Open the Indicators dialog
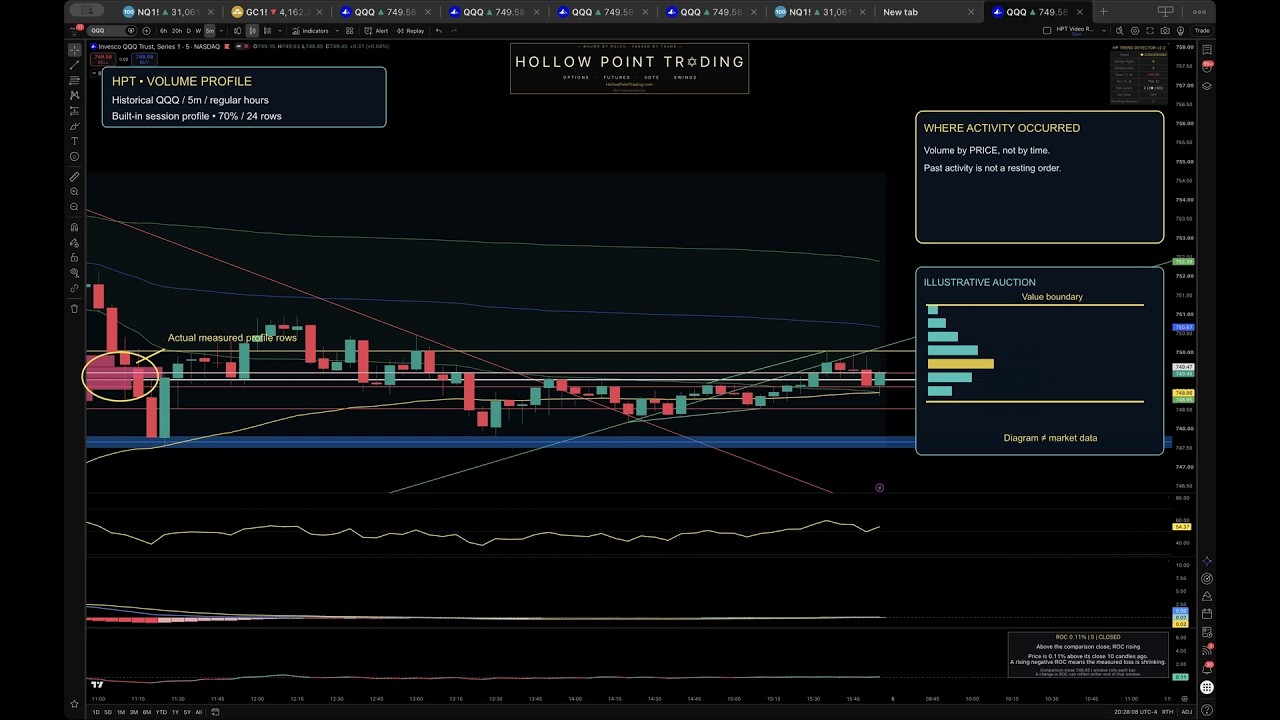Viewport: 1280px width, 720px height. (310, 31)
